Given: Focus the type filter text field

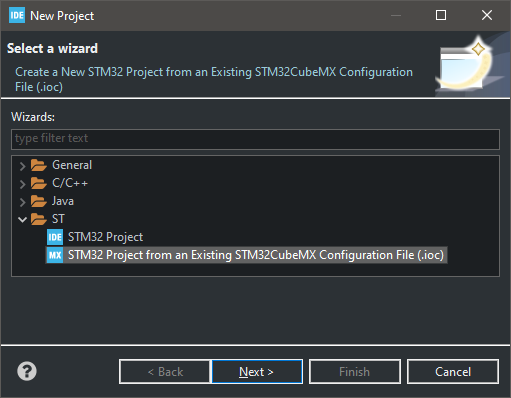Looking at the screenshot, I should [x=255, y=139].
